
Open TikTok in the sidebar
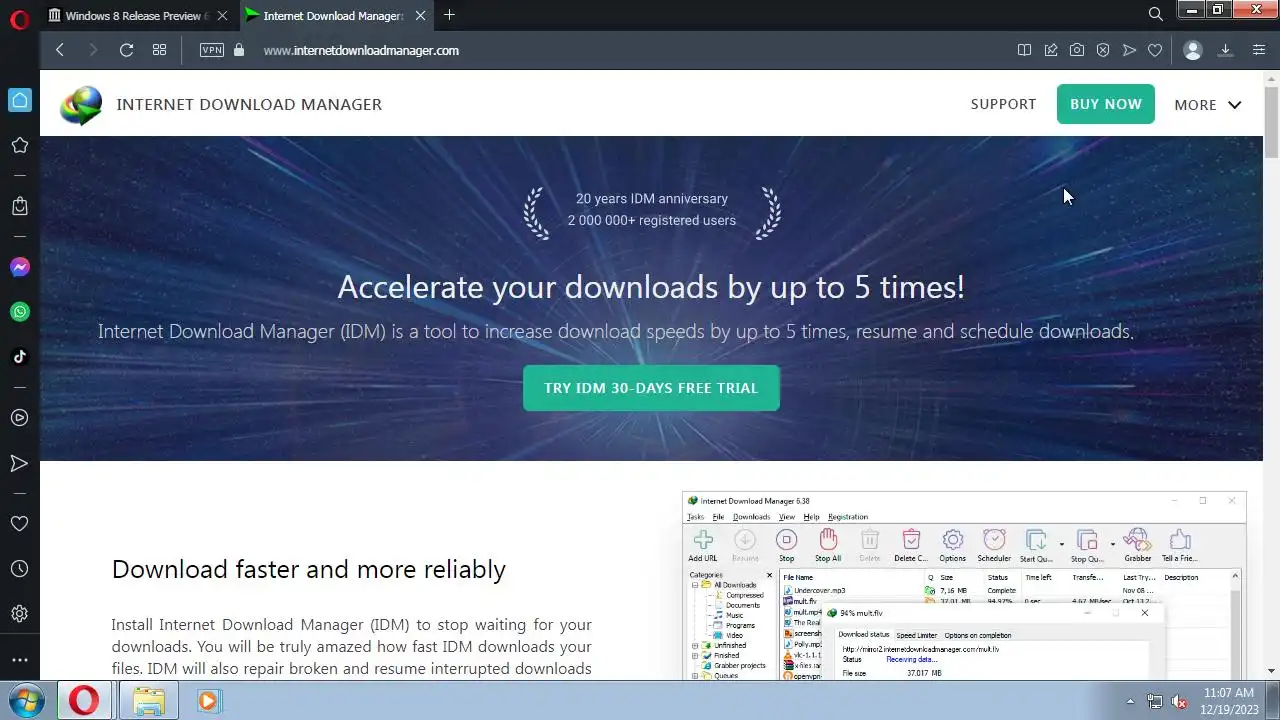click(19, 357)
